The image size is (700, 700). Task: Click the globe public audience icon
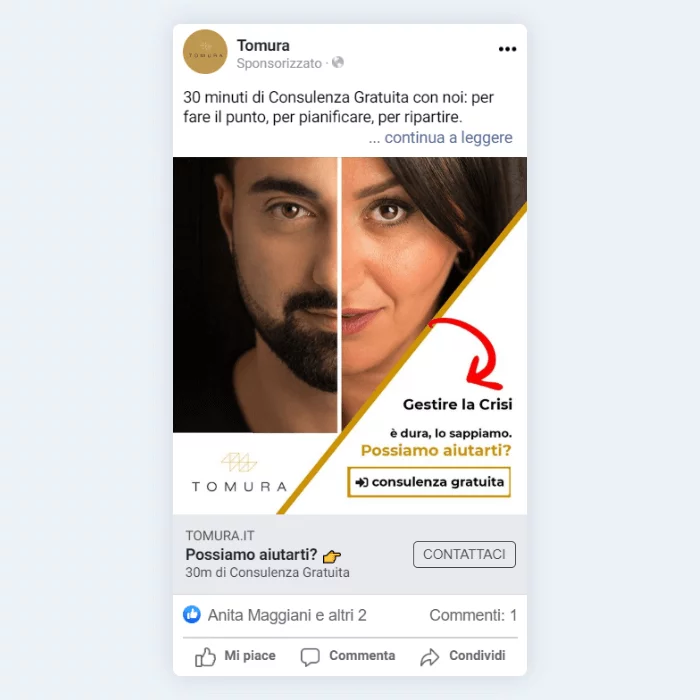[x=338, y=62]
